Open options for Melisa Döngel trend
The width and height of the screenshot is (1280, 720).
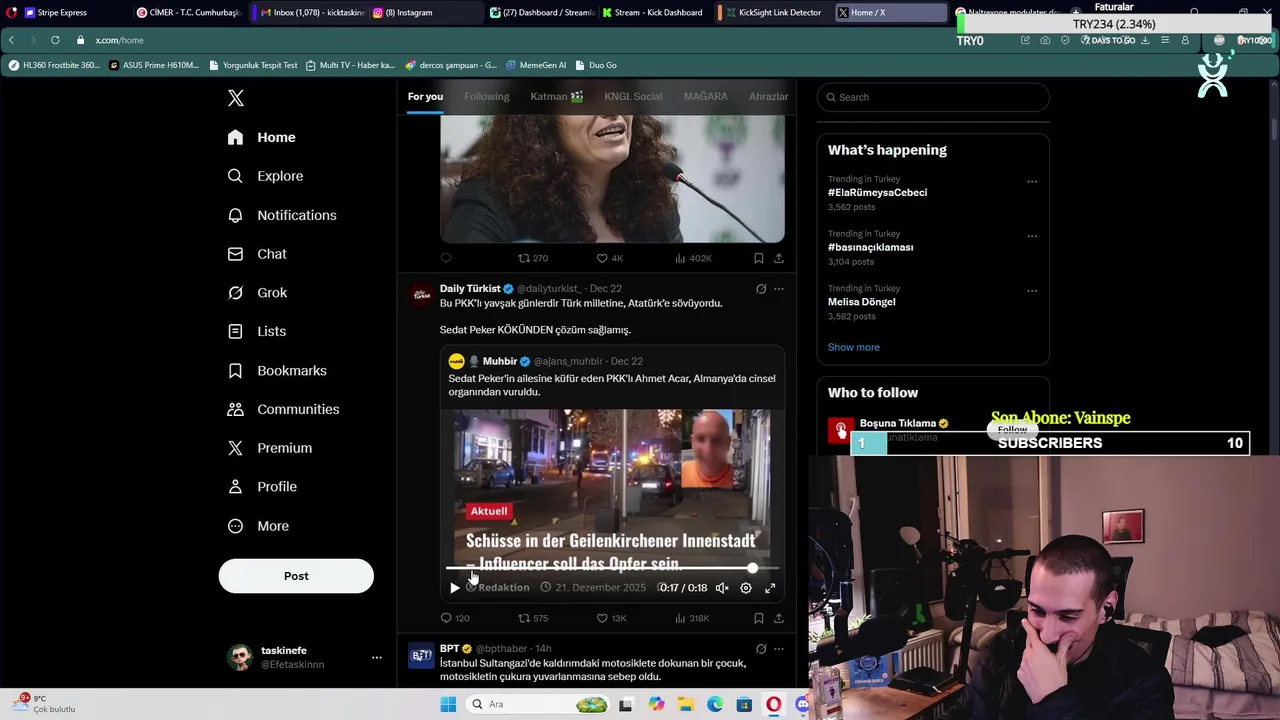(x=1032, y=291)
